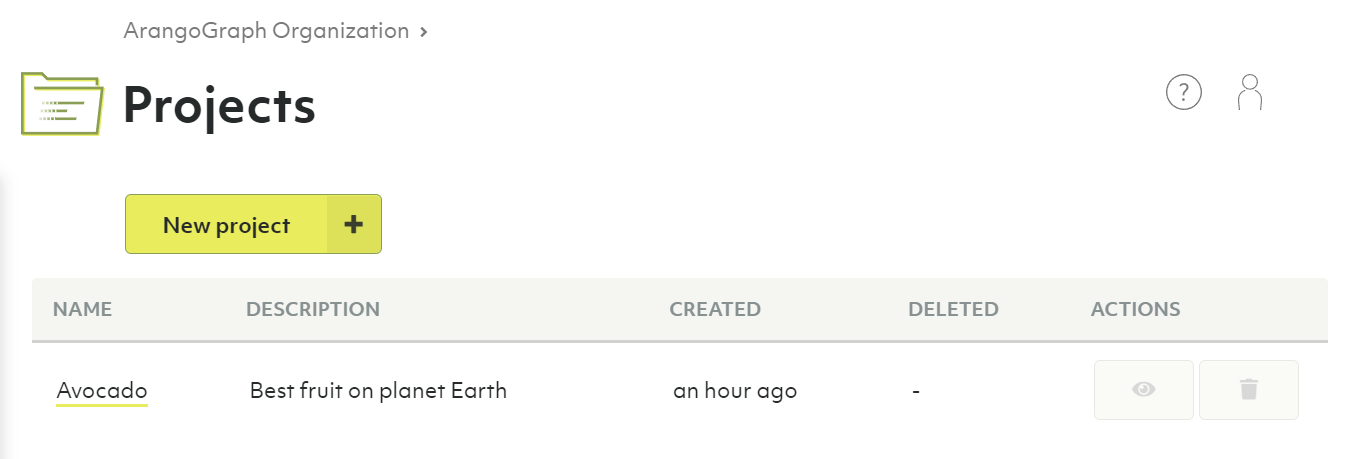Viewport: 1350px width, 459px height.
Task: Click the Projects folder icon
Action: tap(62, 104)
